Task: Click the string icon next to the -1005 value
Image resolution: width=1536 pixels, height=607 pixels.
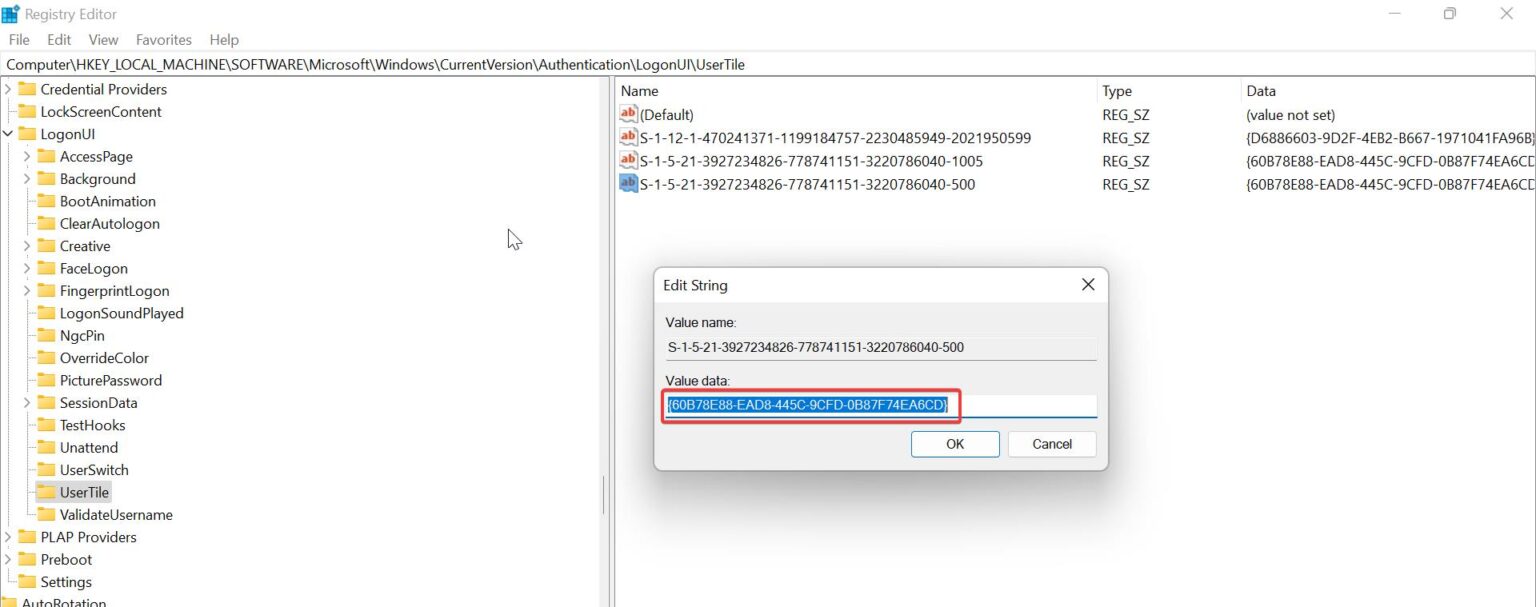Action: pyautogui.click(x=628, y=161)
